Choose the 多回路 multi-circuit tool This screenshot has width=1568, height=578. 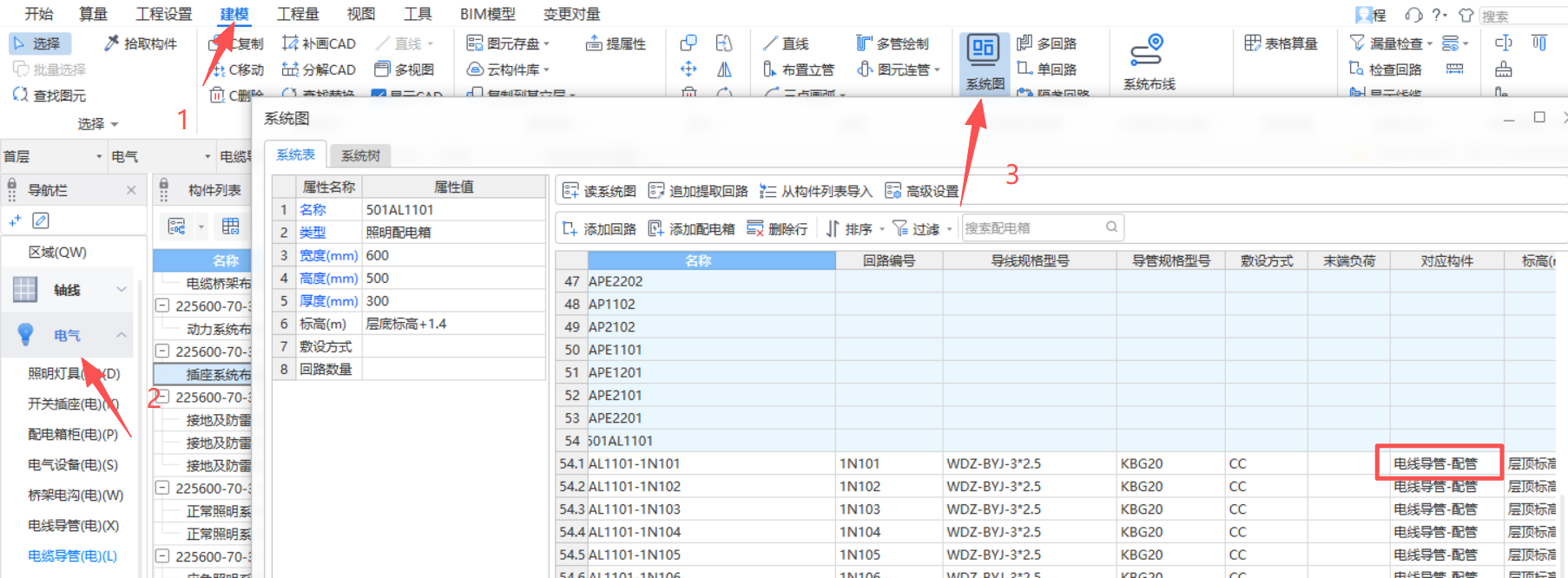click(1047, 43)
